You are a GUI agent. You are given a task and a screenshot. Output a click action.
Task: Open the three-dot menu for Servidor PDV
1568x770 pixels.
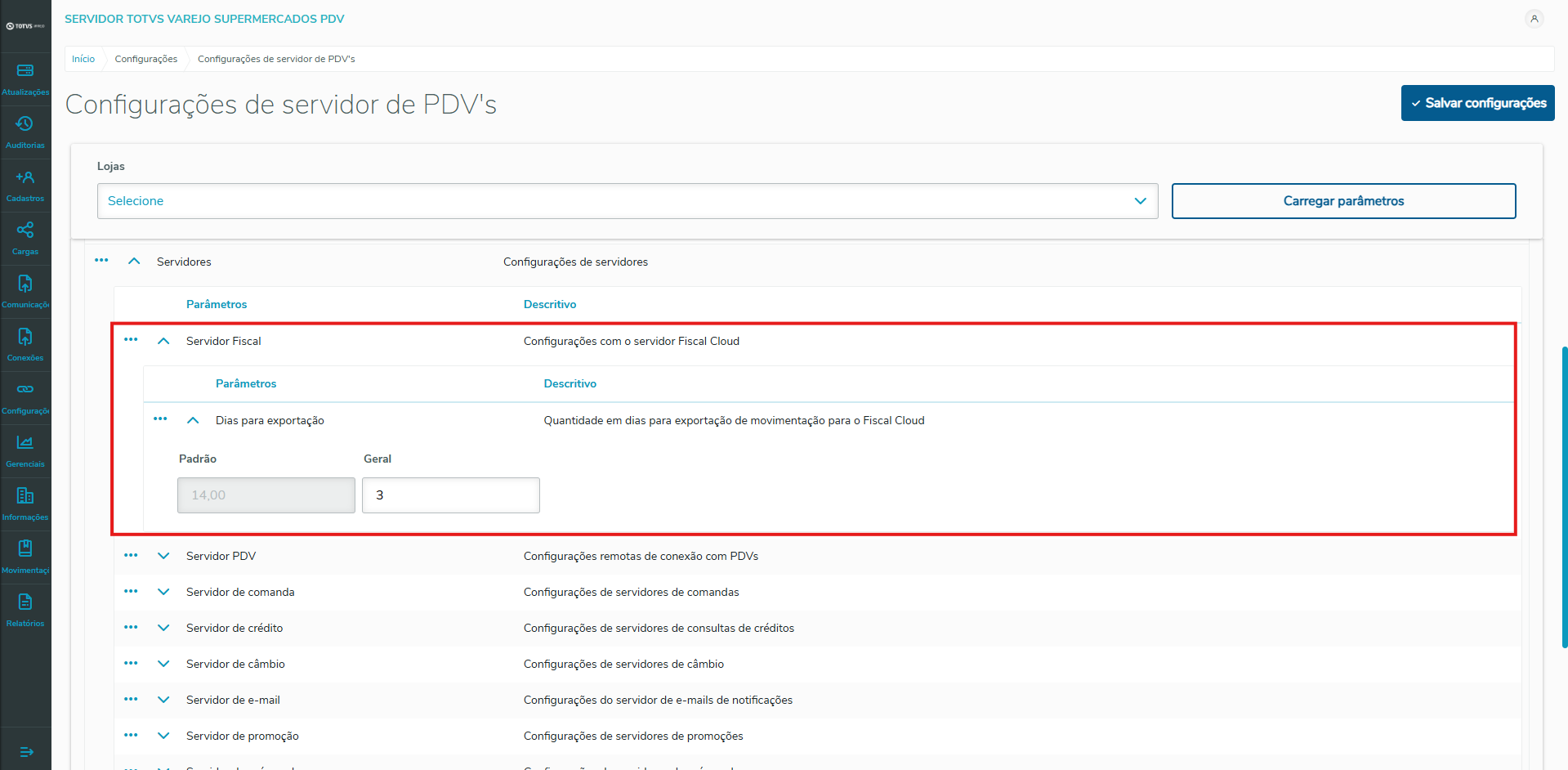[x=131, y=555]
